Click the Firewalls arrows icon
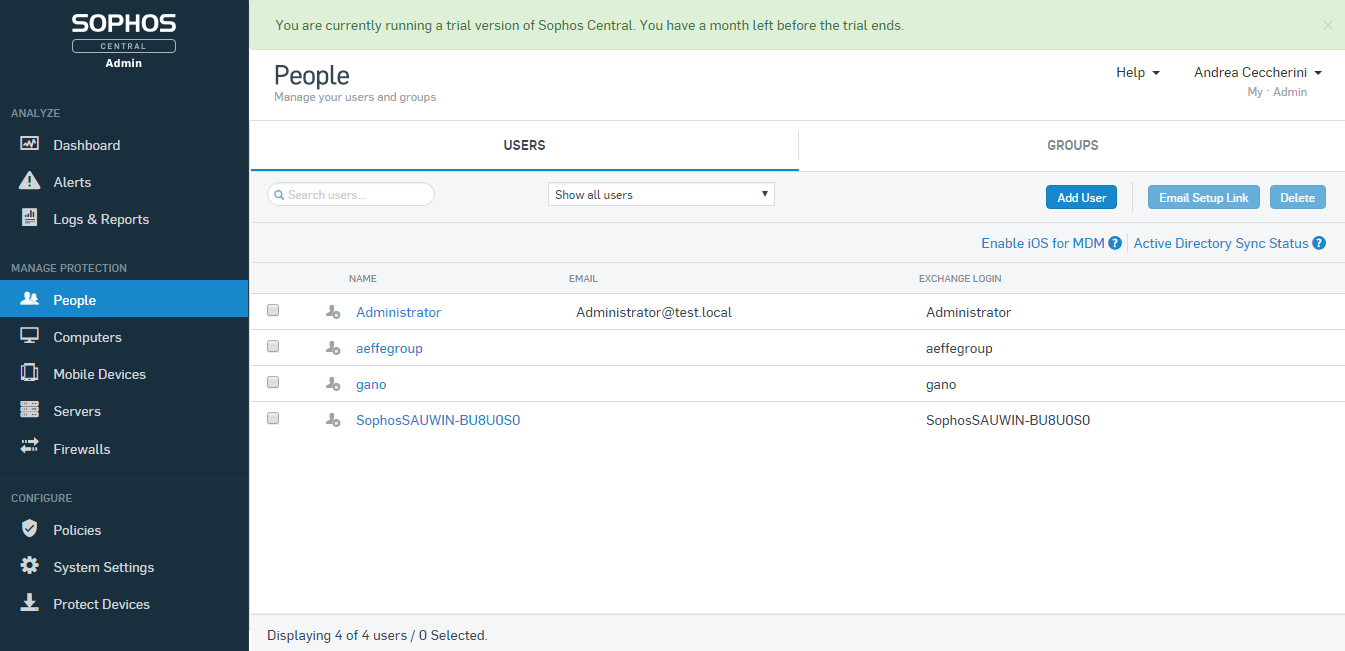1345x651 pixels. 30,447
